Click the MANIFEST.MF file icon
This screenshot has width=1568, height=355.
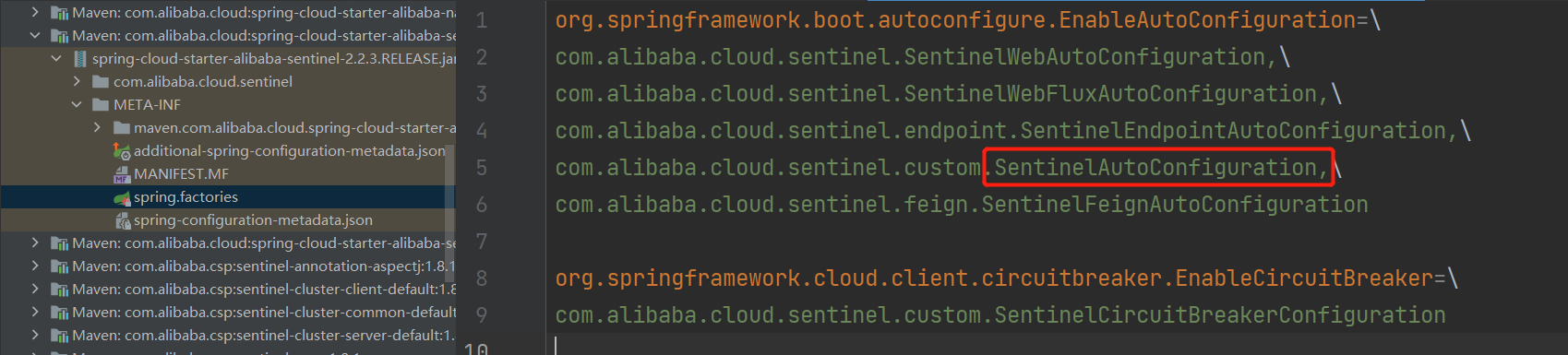pos(122,174)
